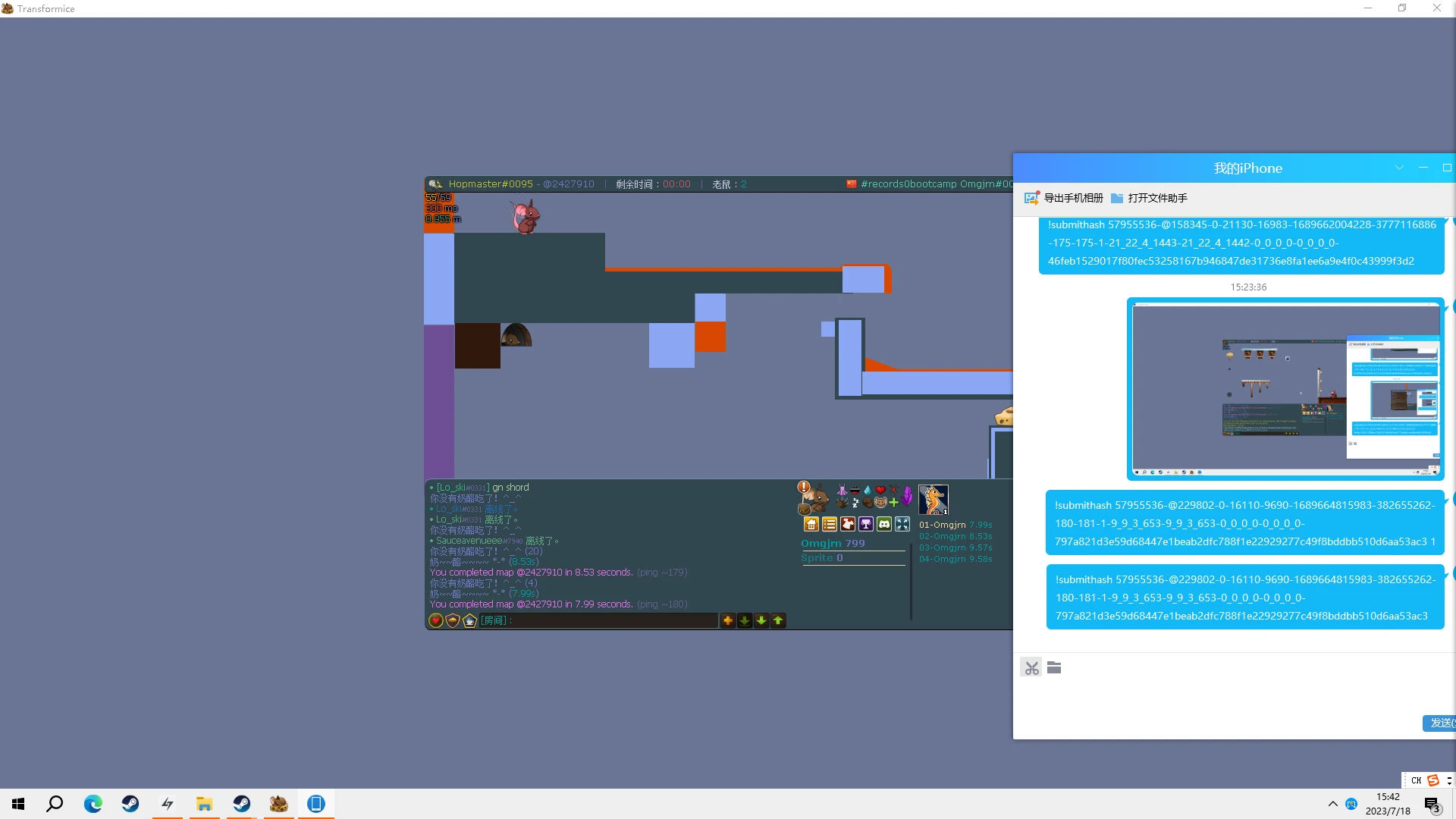Open the tribe shield icon beside chat input
Viewport: 1456px width, 819px height.
click(453, 620)
